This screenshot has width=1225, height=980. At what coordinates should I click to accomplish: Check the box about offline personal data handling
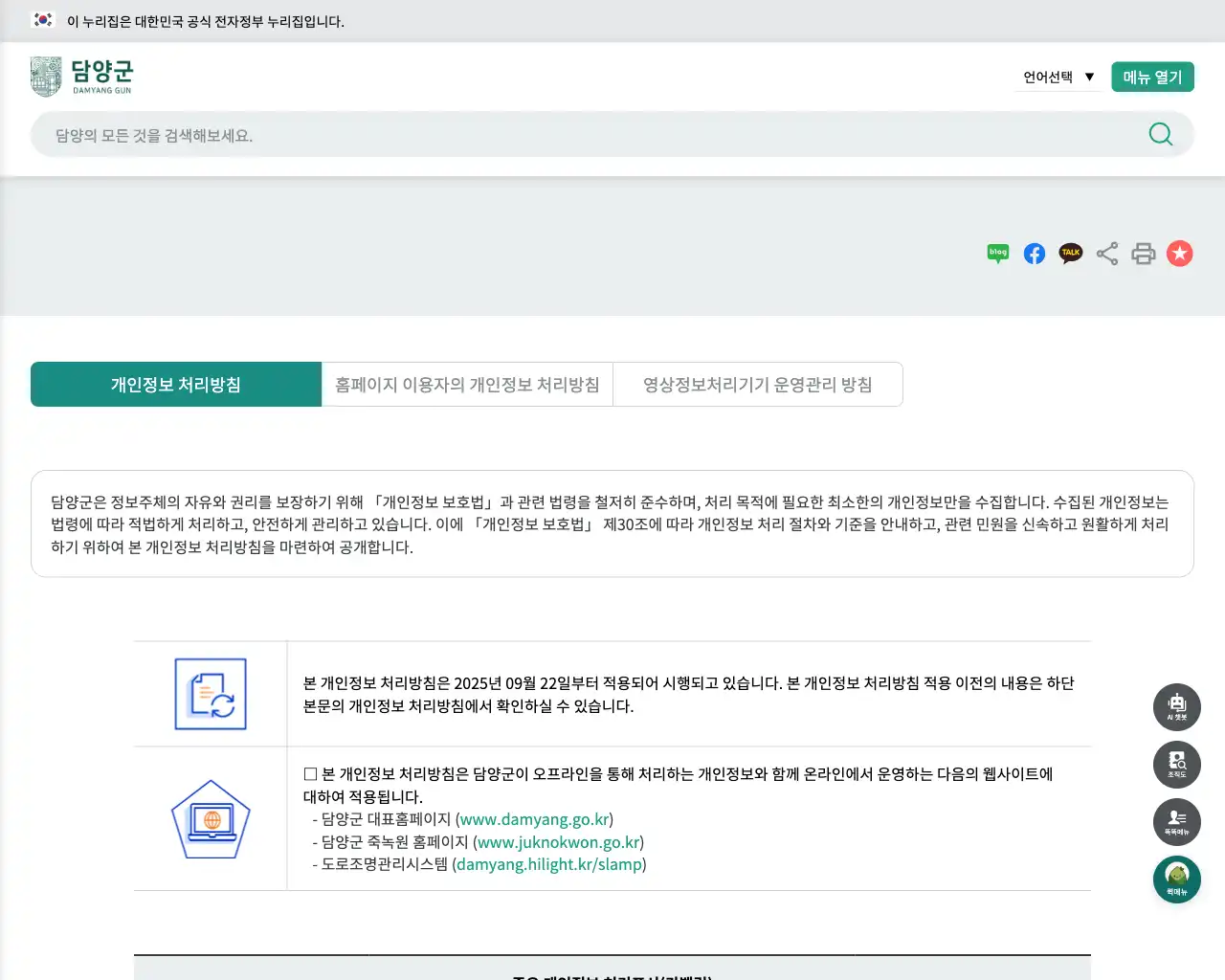click(x=310, y=773)
